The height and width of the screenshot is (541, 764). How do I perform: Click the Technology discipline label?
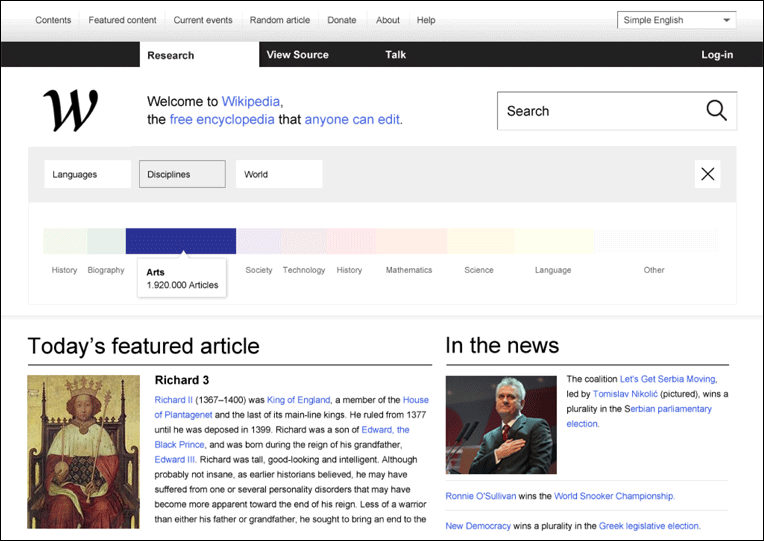tap(304, 270)
